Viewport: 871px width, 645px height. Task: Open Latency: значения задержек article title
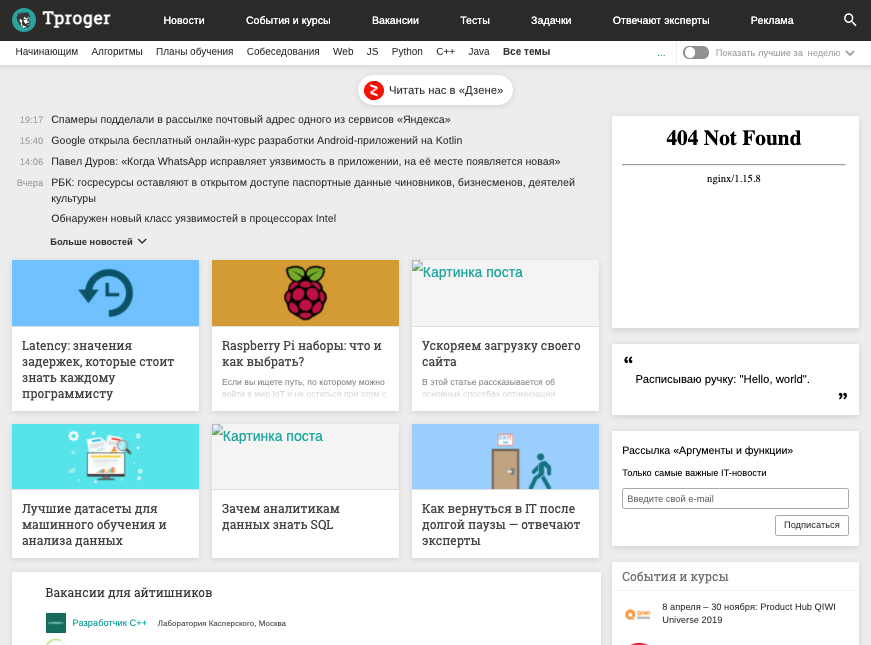pyautogui.click(x=98, y=369)
